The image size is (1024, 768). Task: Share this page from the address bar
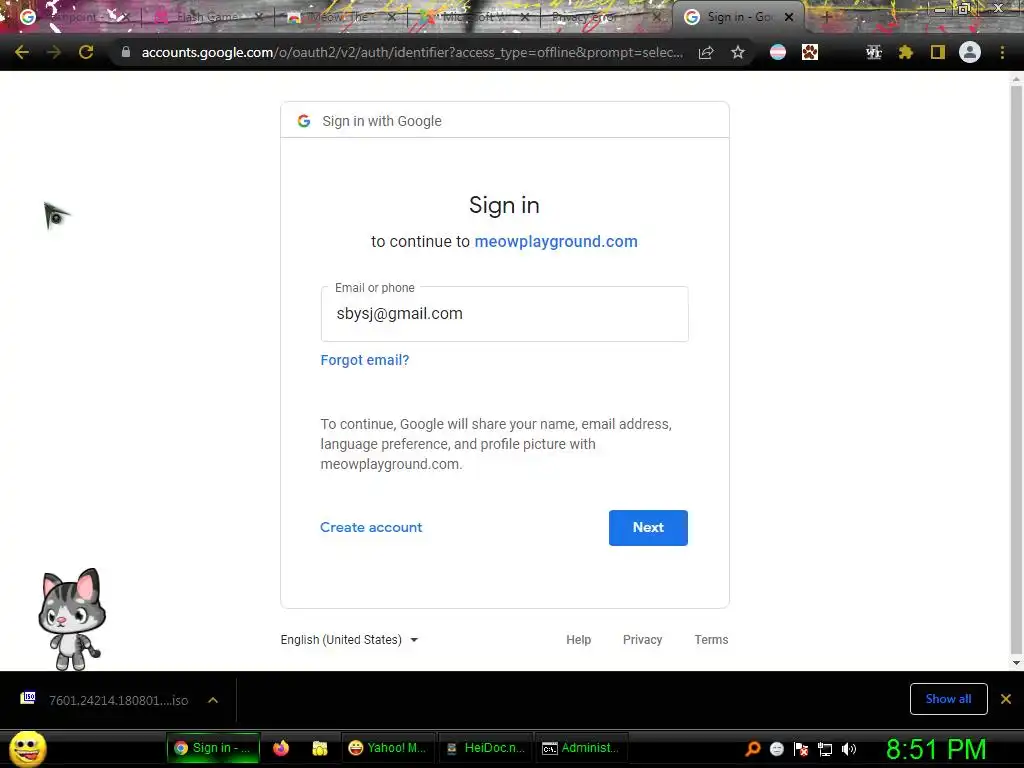[x=706, y=52]
